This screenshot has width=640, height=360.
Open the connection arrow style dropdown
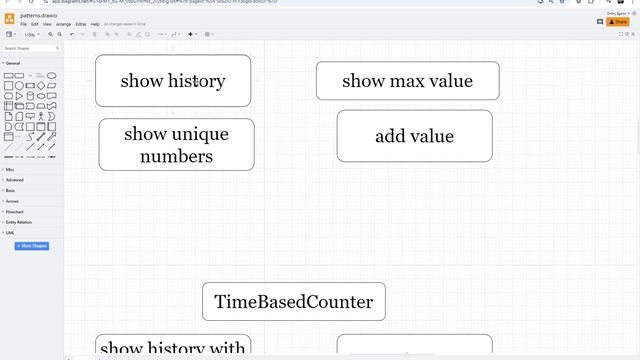click(x=162, y=34)
